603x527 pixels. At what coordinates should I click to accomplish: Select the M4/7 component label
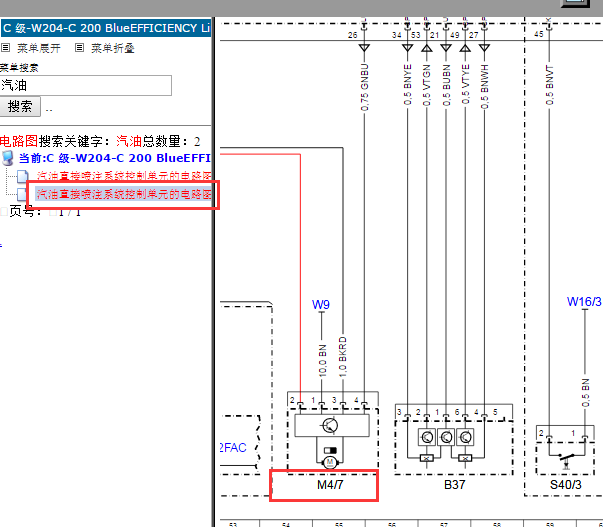[x=330, y=485]
